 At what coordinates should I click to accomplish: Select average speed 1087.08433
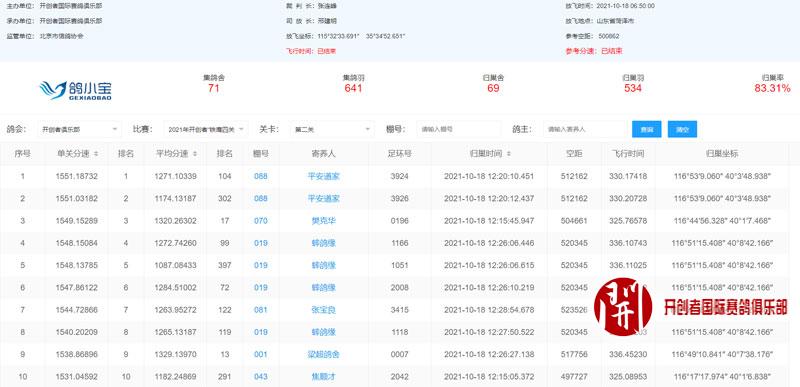coord(175,265)
